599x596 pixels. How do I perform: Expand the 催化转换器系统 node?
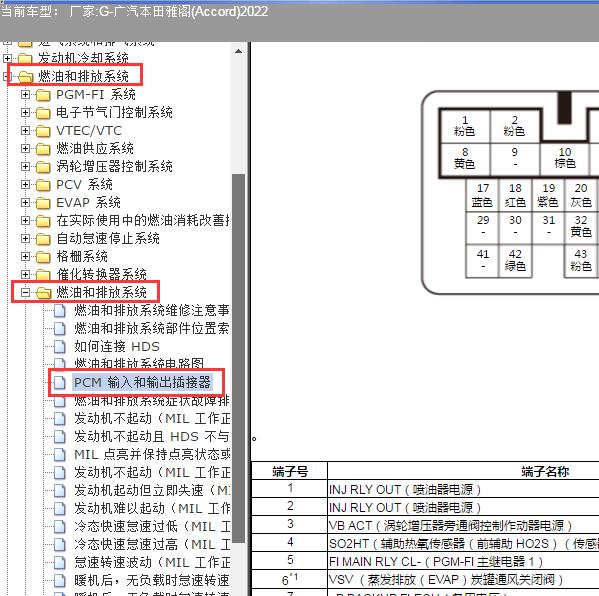tap(25, 275)
